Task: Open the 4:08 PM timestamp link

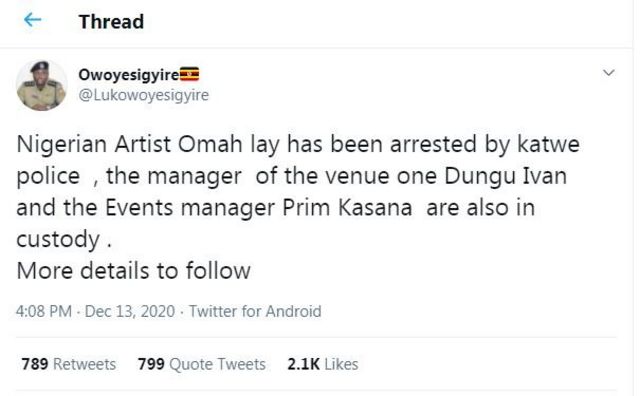Action: click(x=44, y=311)
